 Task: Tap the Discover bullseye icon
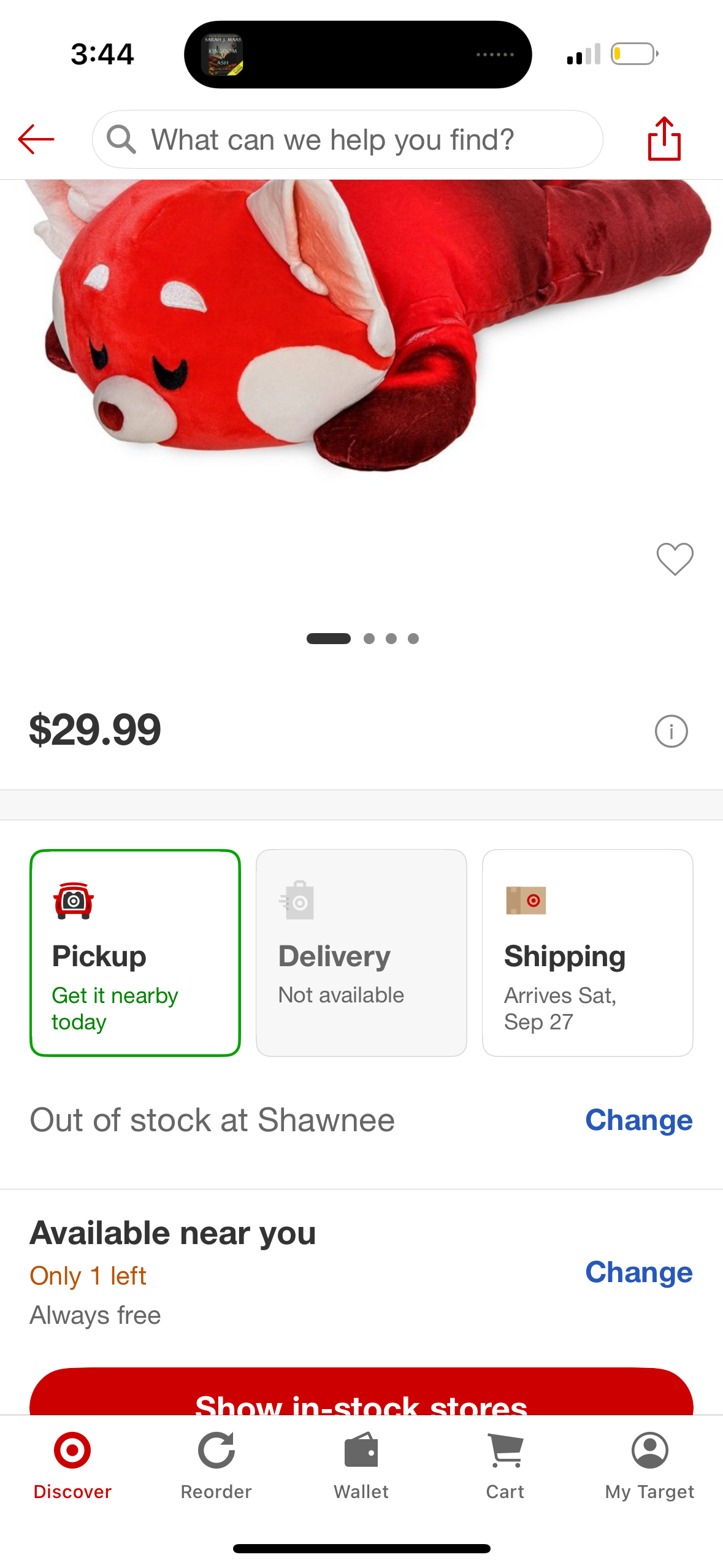(72, 1451)
